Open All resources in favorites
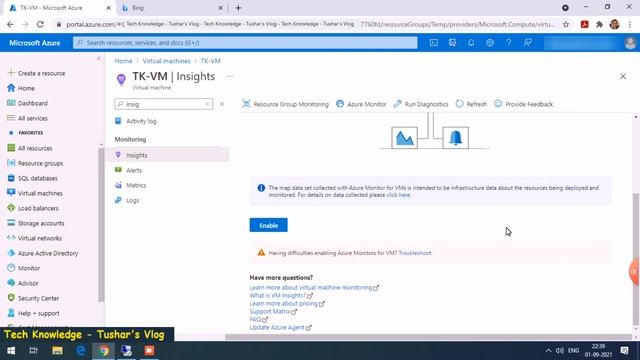 (x=30, y=148)
